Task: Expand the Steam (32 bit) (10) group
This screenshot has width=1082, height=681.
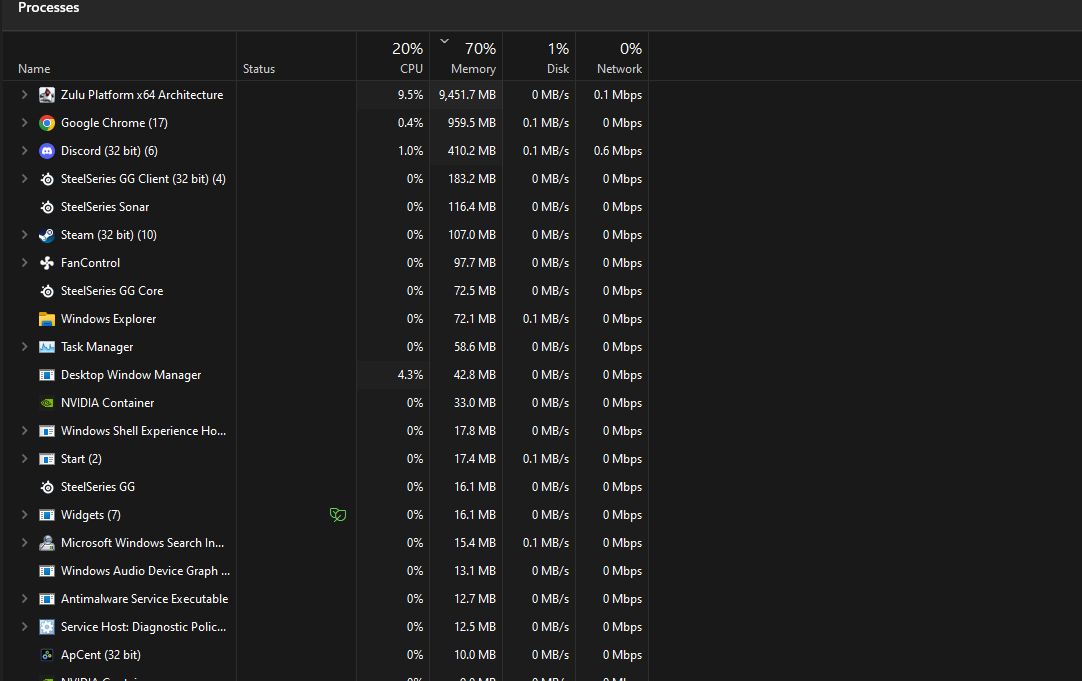Action: coord(24,235)
